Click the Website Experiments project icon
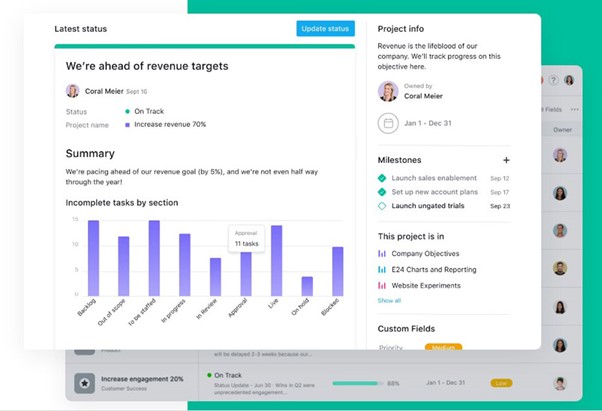Viewport: 602px width, 411px height. (382, 286)
